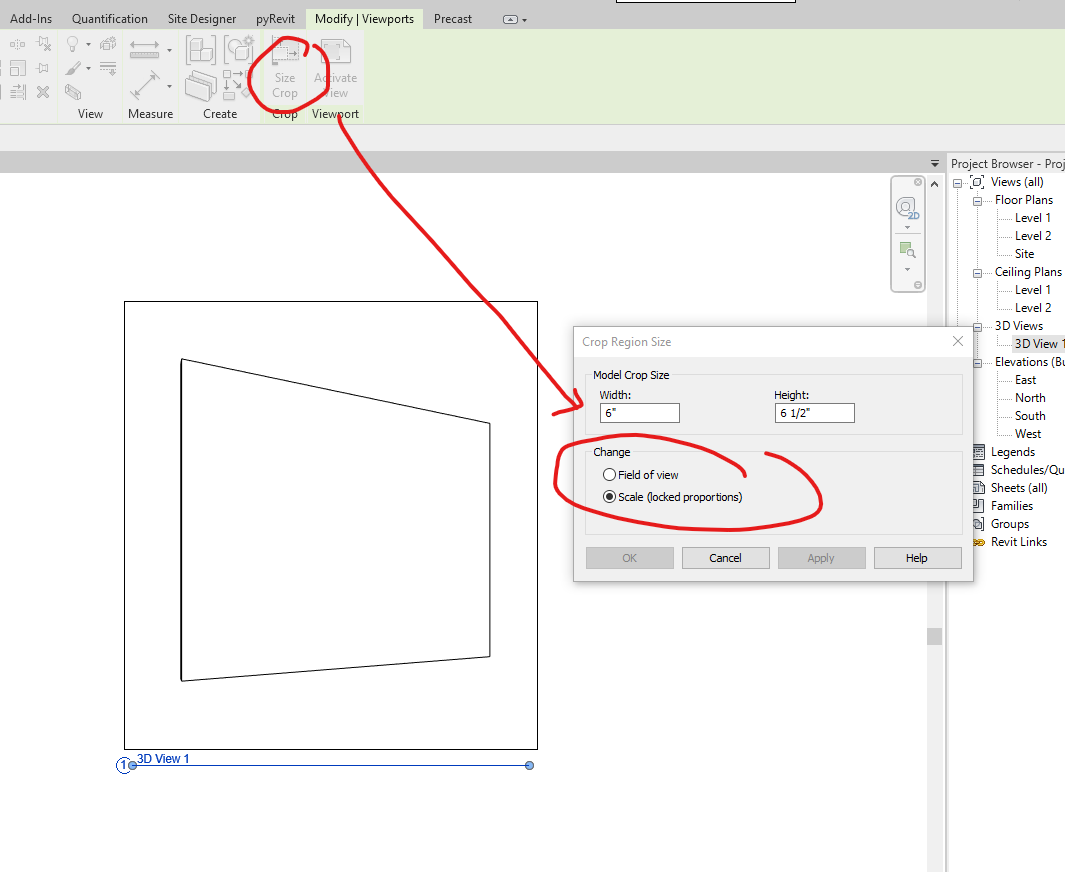Click the Revit Links chain icon
1065x872 pixels.
[x=978, y=542]
